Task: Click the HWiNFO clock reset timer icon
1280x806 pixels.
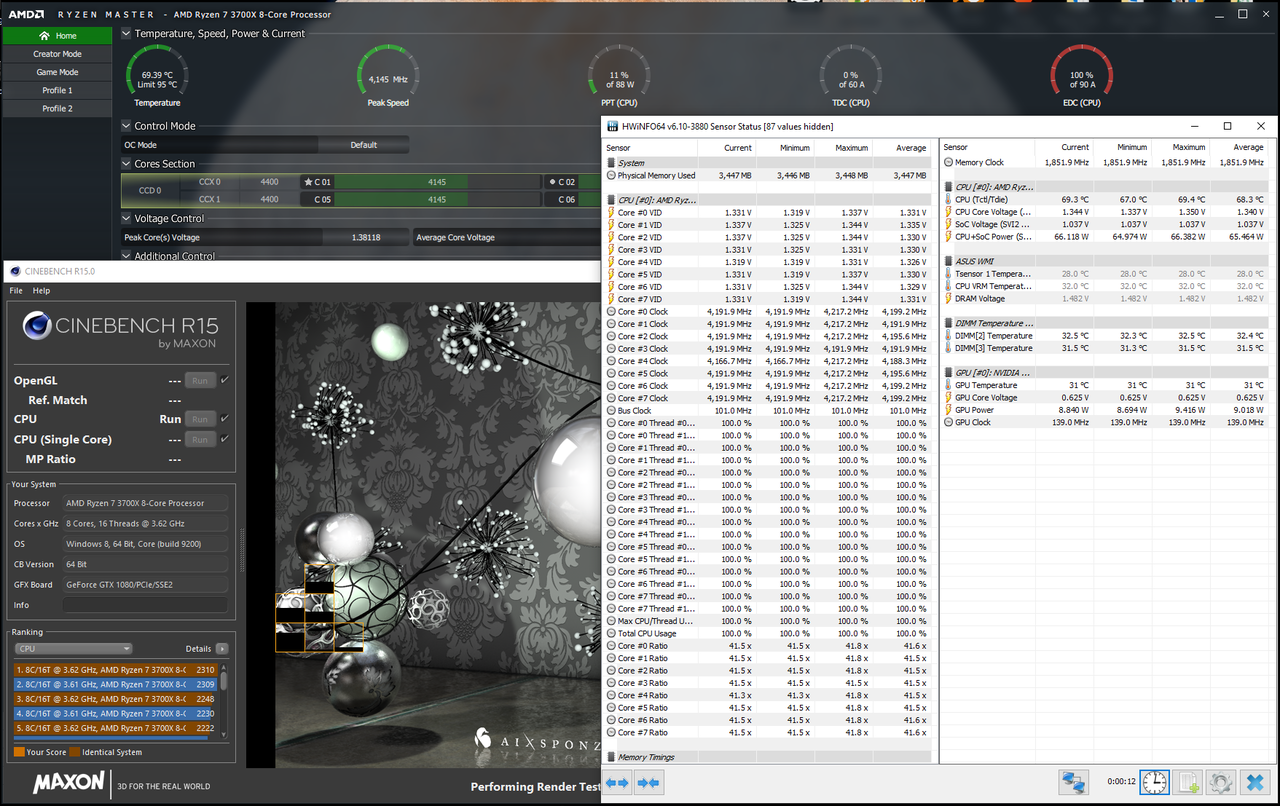Action: coord(1154,782)
